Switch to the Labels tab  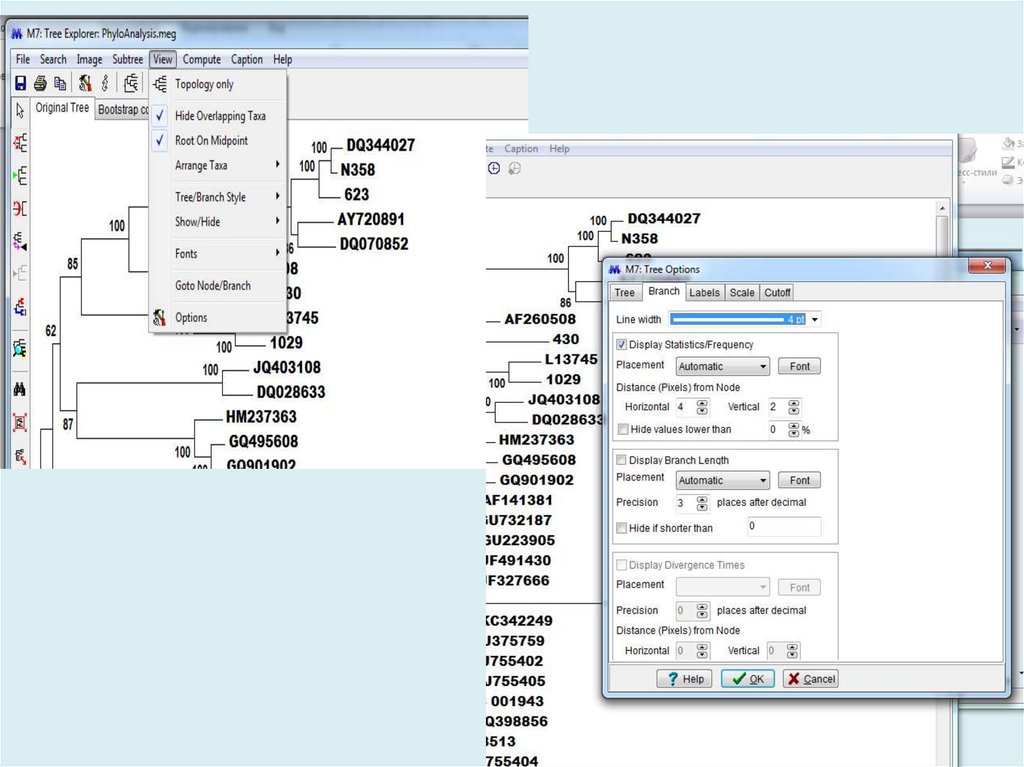(x=704, y=293)
